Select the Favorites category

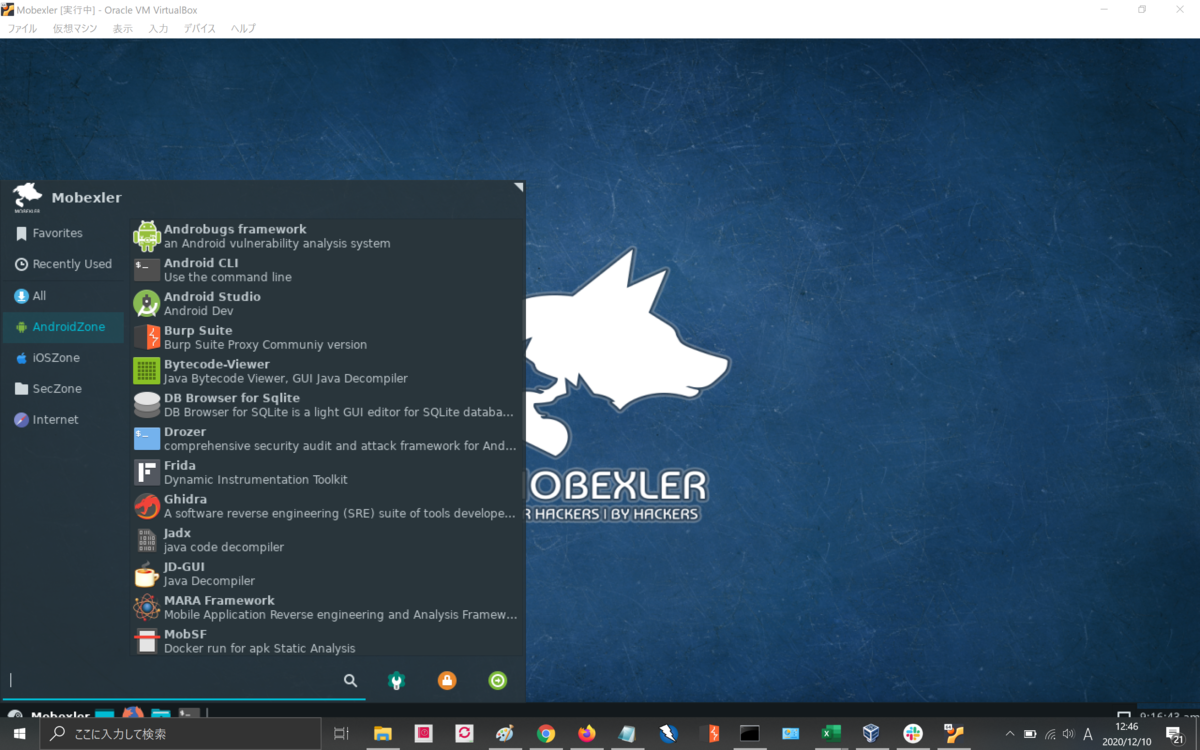click(x=64, y=233)
